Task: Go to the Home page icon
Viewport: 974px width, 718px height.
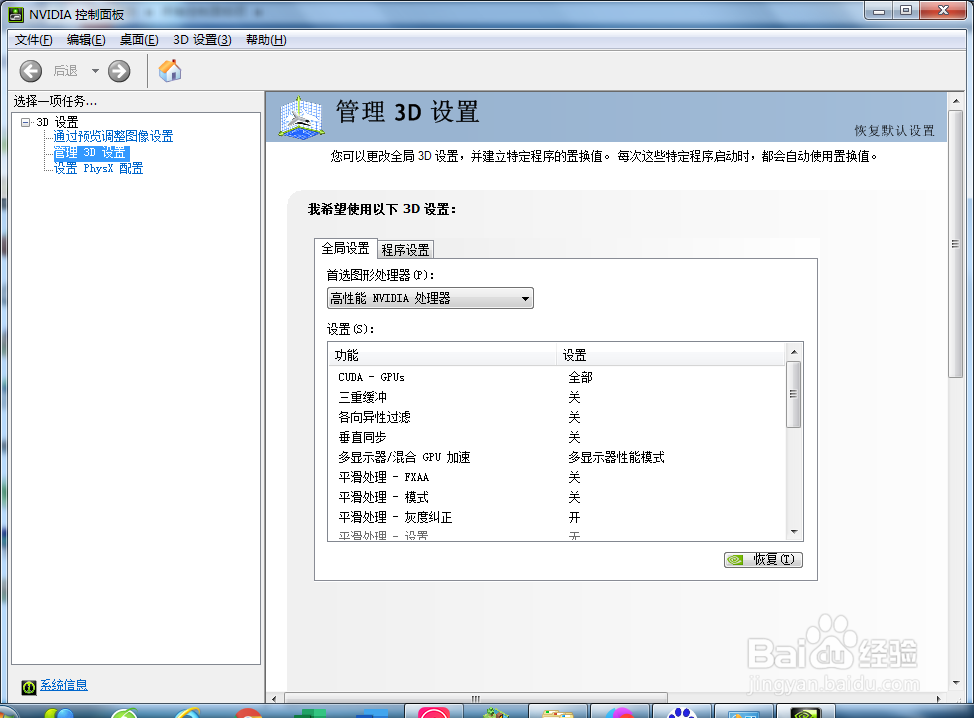Action: point(170,71)
